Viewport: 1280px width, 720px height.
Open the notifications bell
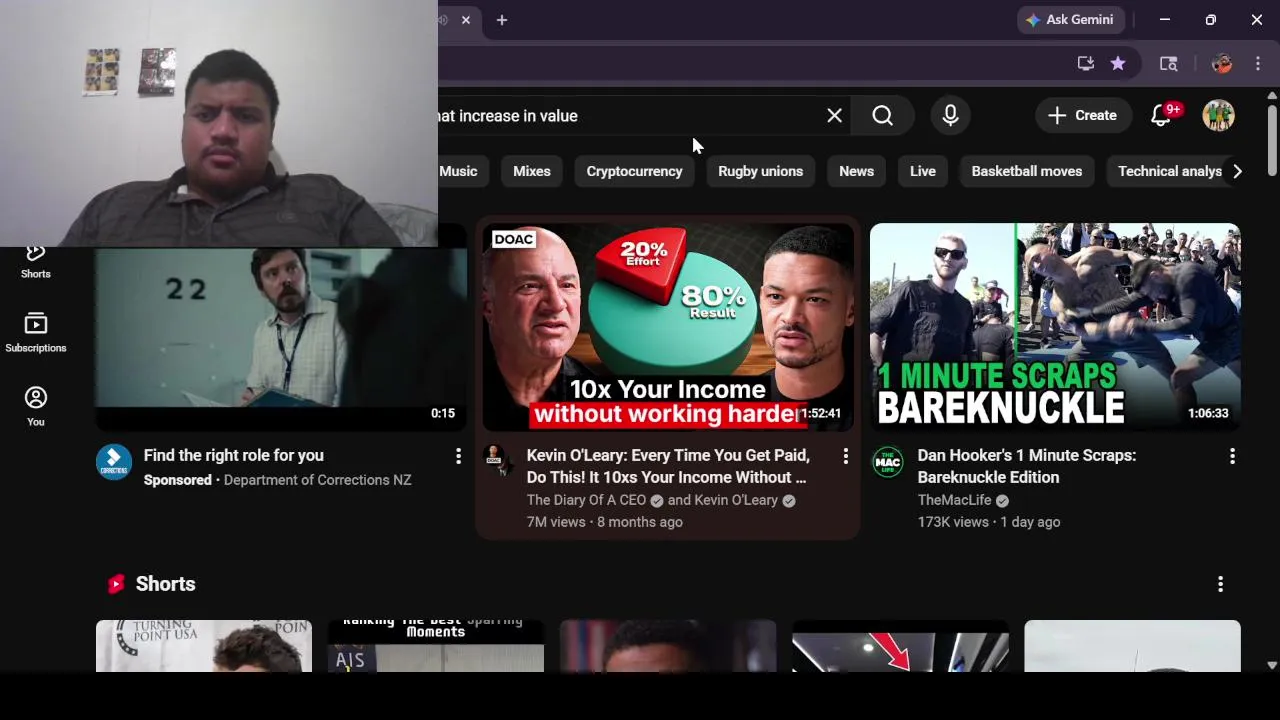point(1161,116)
